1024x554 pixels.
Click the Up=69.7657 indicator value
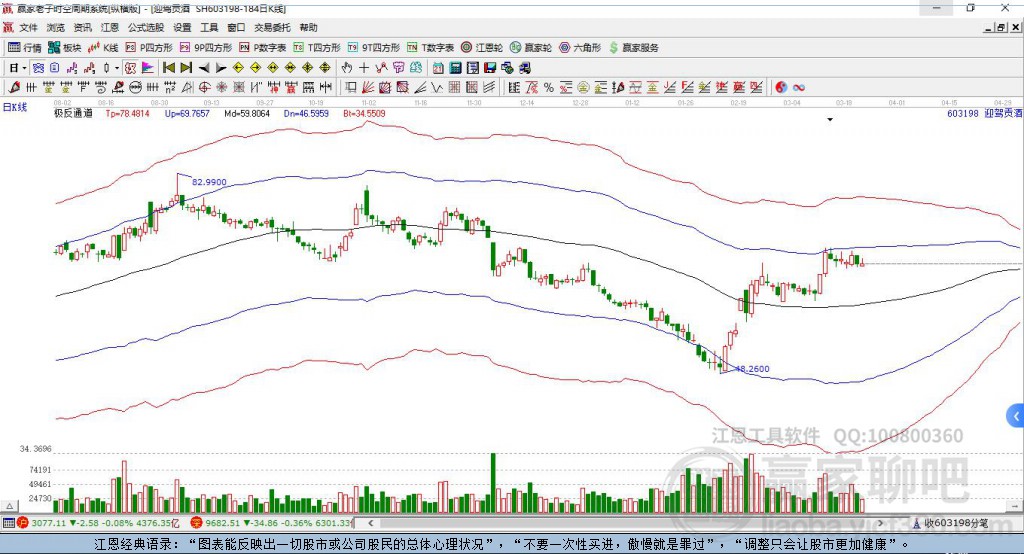click(187, 114)
